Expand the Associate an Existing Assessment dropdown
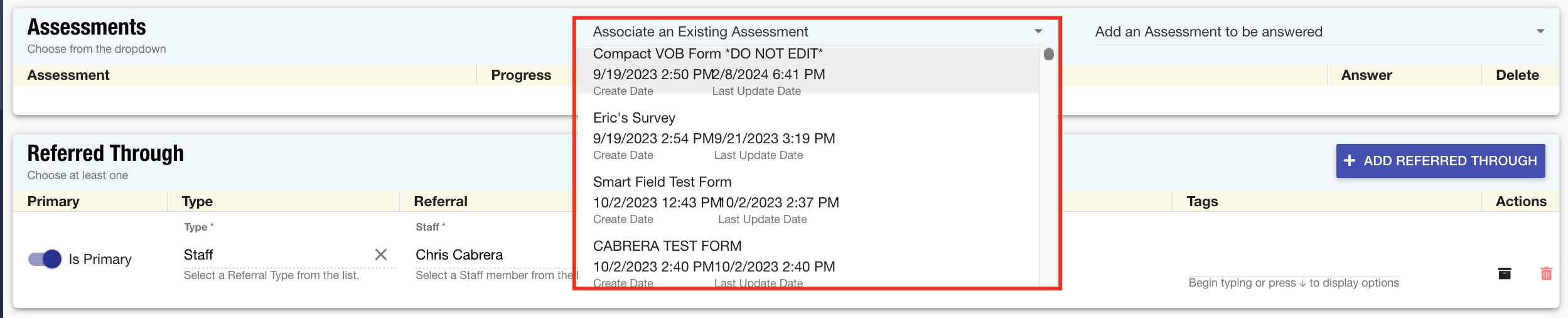1568x318 pixels. click(x=1038, y=31)
